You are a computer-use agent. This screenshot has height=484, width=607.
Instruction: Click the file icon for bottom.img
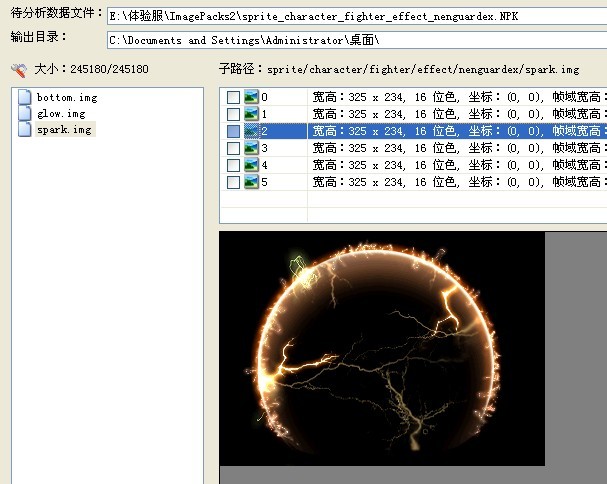tap(26, 98)
